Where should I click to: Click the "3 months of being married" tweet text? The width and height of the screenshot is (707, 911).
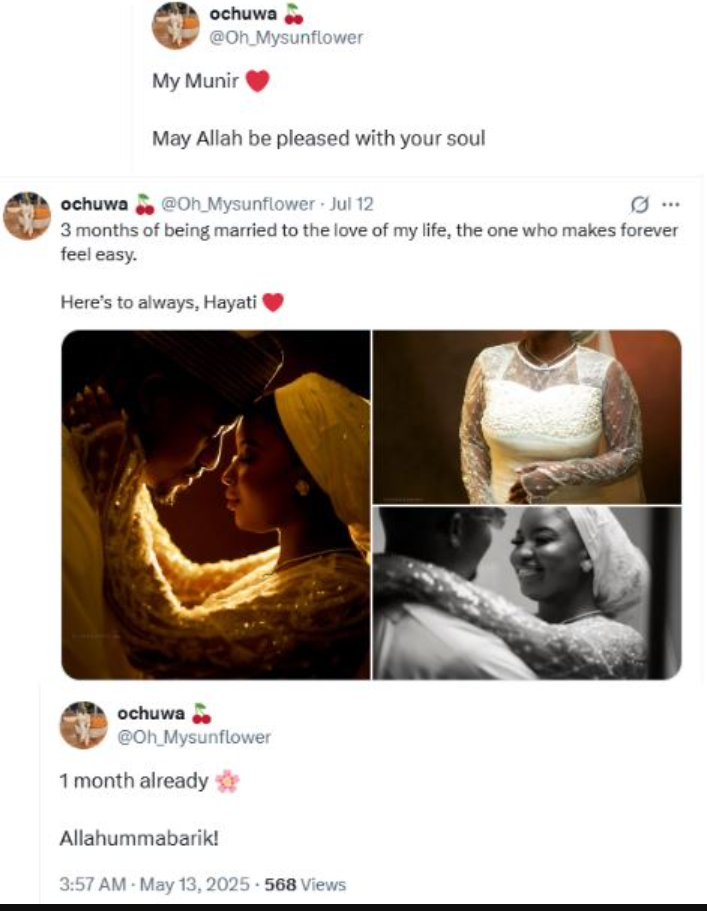pyautogui.click(x=370, y=241)
